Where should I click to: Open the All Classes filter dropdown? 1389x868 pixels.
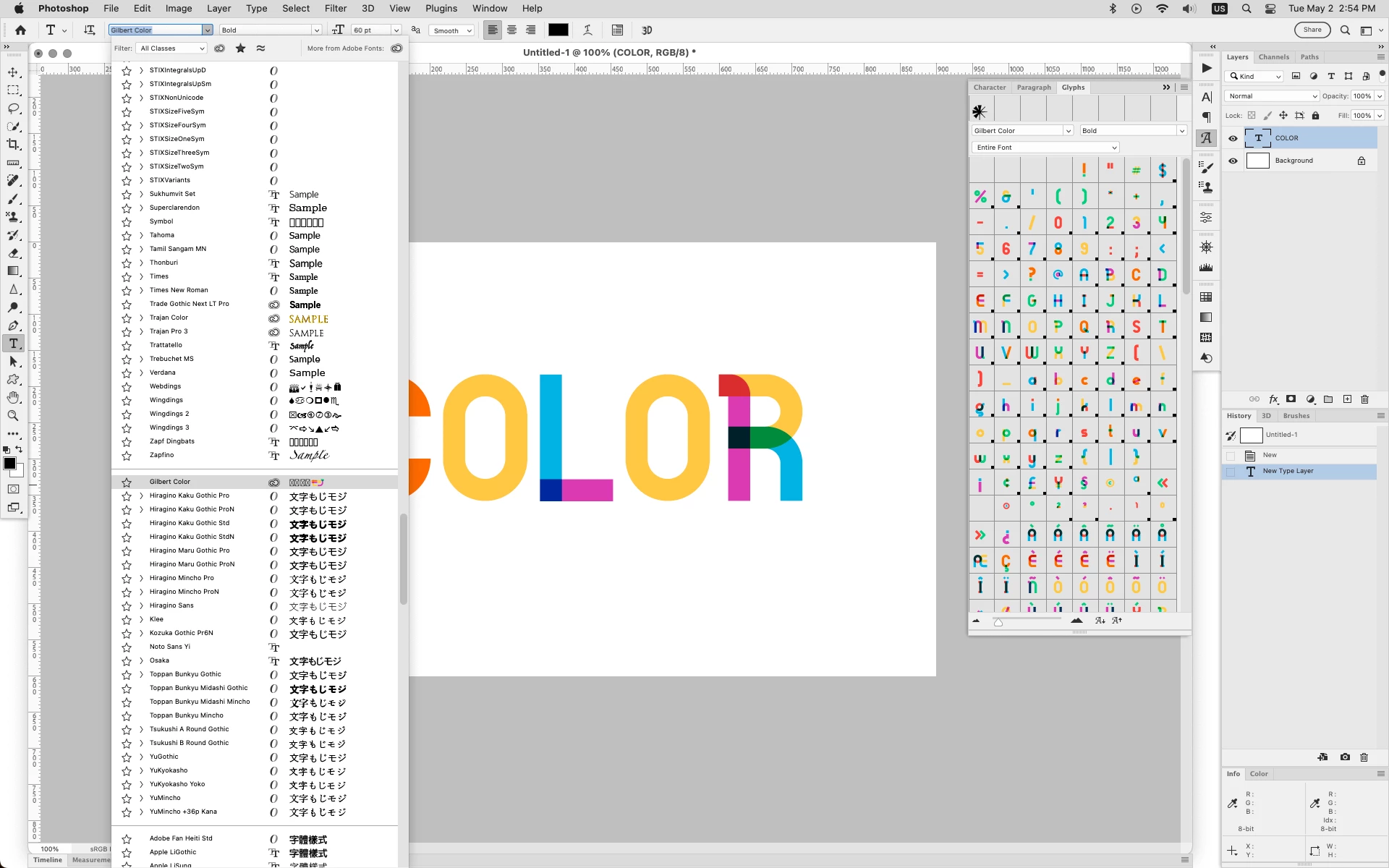pyautogui.click(x=172, y=48)
